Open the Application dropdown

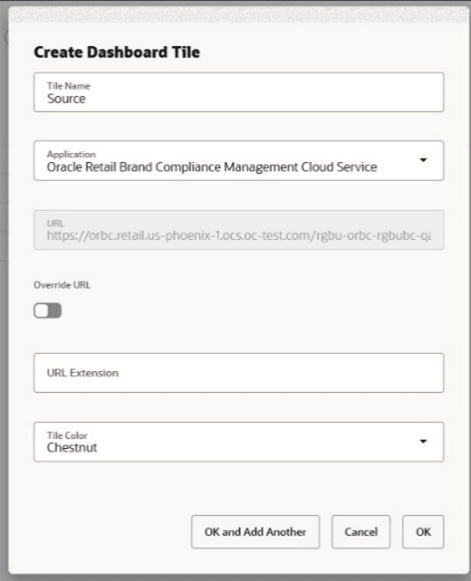239,160
